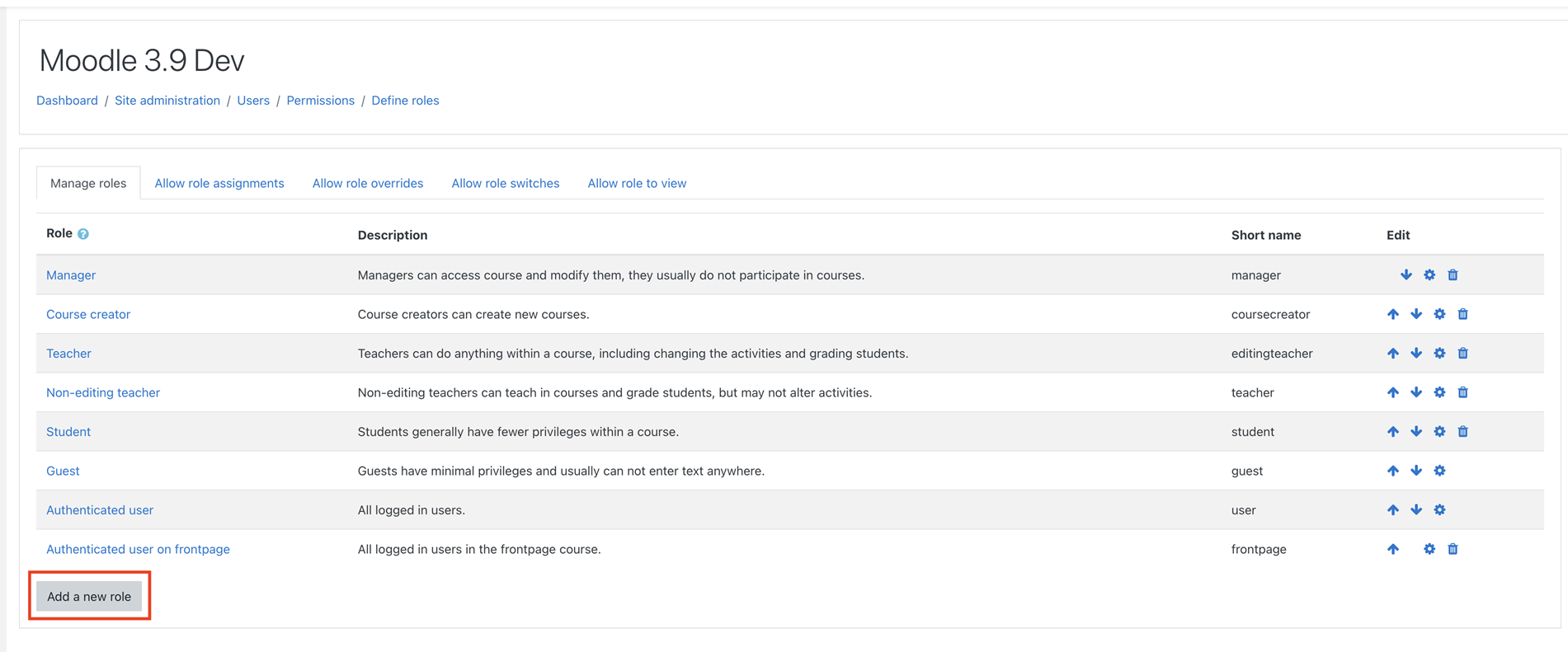The height and width of the screenshot is (652, 1568).
Task: Click the 'Description' column header
Action: coord(393,235)
